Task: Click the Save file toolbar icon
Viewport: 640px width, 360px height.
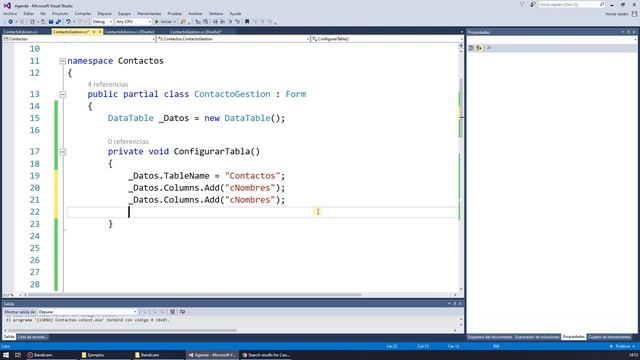Action: 51,22
